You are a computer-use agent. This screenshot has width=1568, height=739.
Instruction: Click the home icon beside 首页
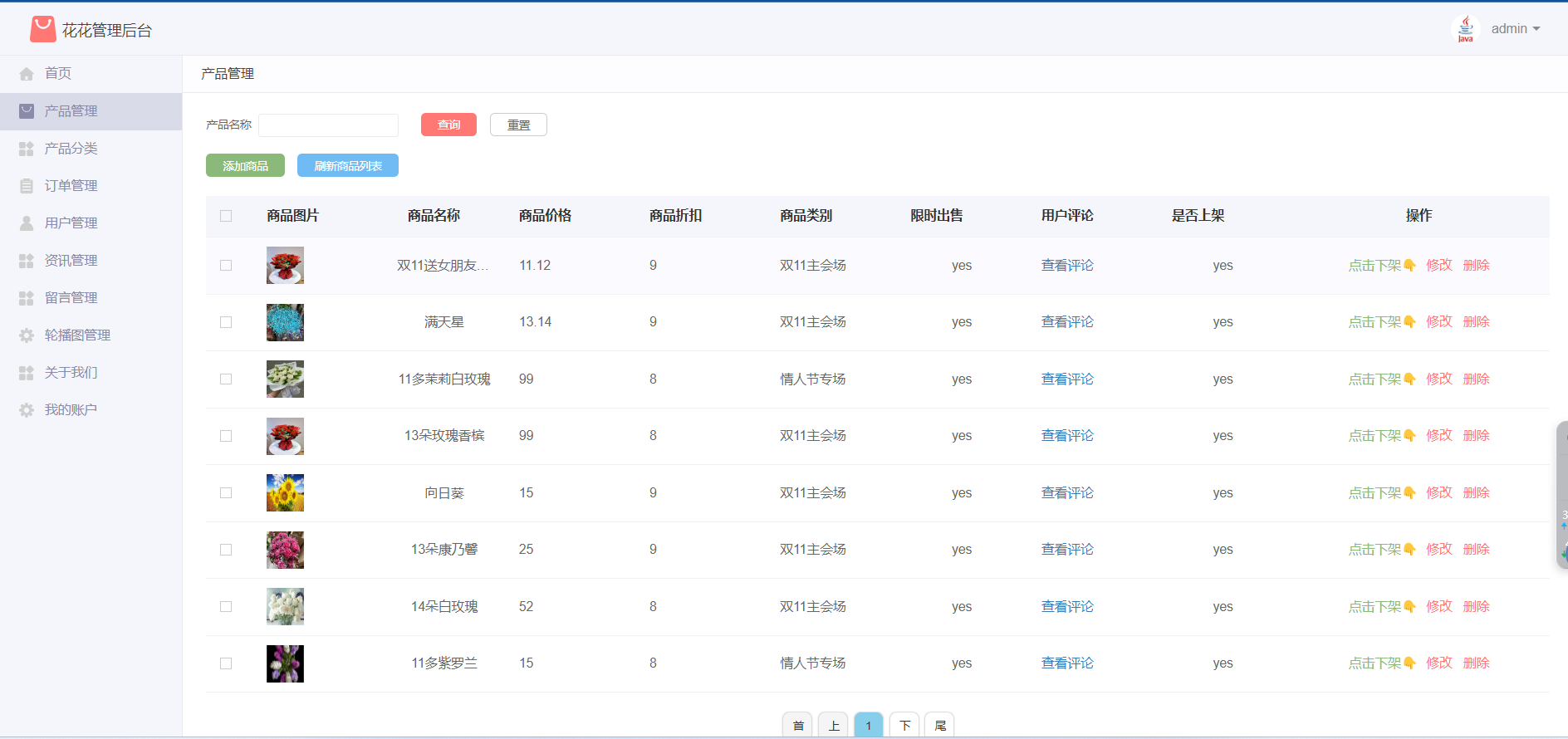coord(27,74)
